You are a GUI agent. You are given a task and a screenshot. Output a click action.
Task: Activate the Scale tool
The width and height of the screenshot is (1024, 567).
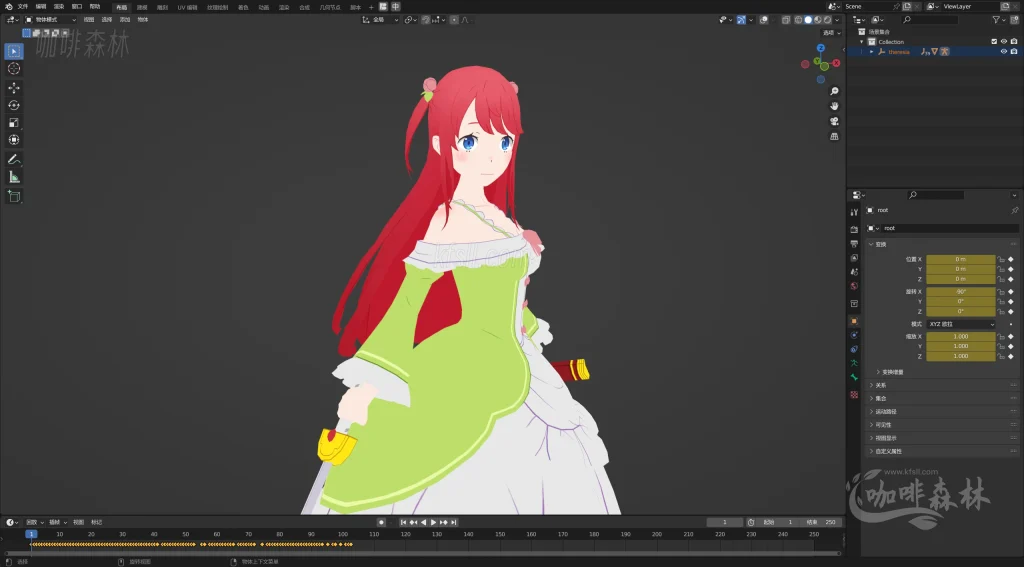click(14, 122)
